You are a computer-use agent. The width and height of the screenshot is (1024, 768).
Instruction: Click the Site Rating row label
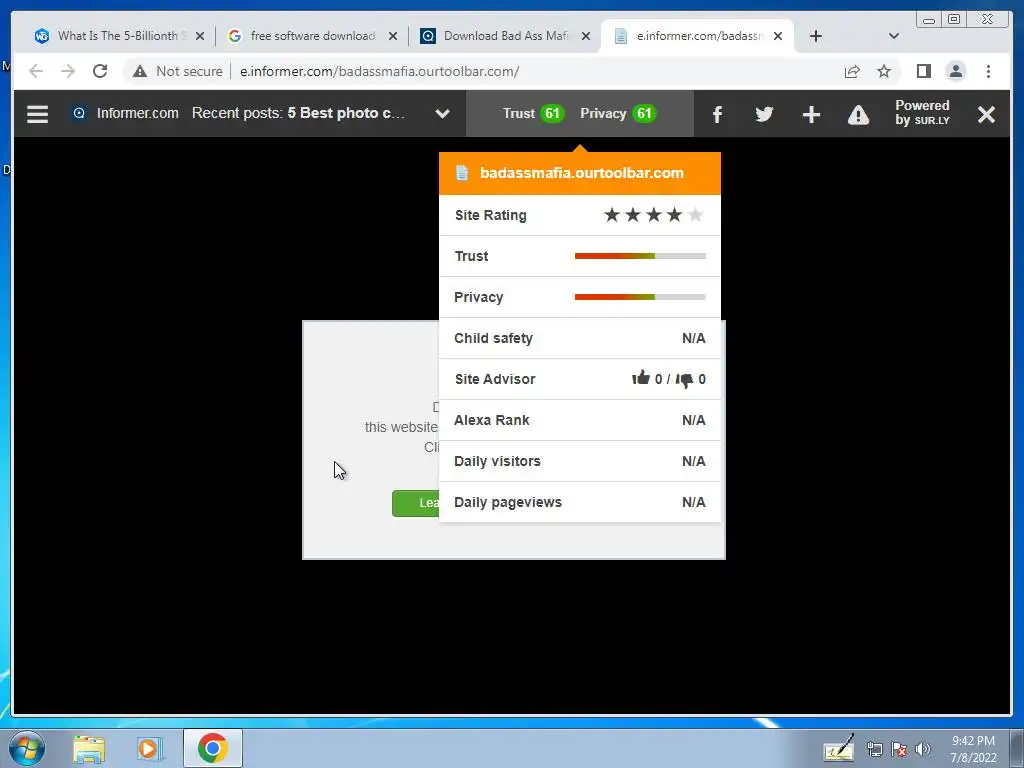coord(490,215)
